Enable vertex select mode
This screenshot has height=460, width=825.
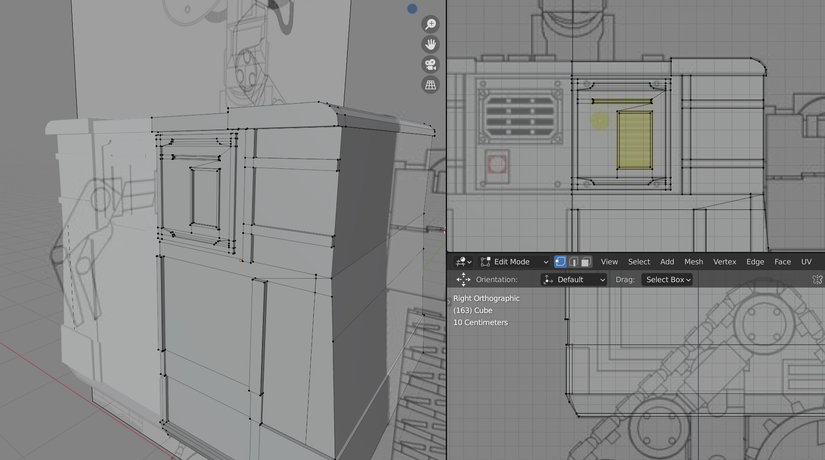click(560, 262)
